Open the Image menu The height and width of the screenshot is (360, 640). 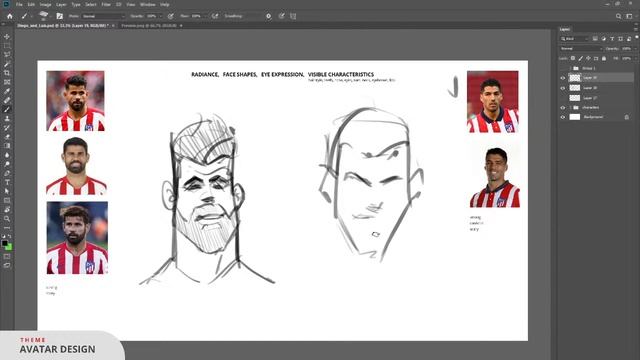click(x=45, y=4)
